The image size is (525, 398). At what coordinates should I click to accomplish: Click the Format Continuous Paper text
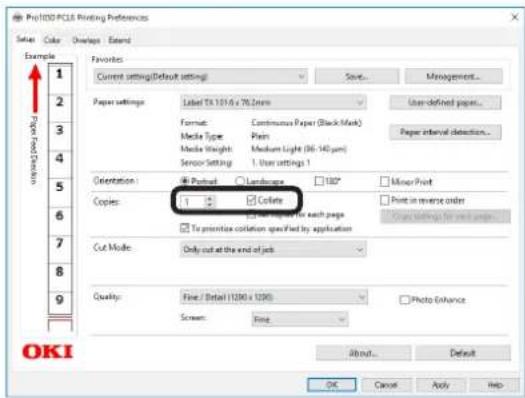pos(306,123)
